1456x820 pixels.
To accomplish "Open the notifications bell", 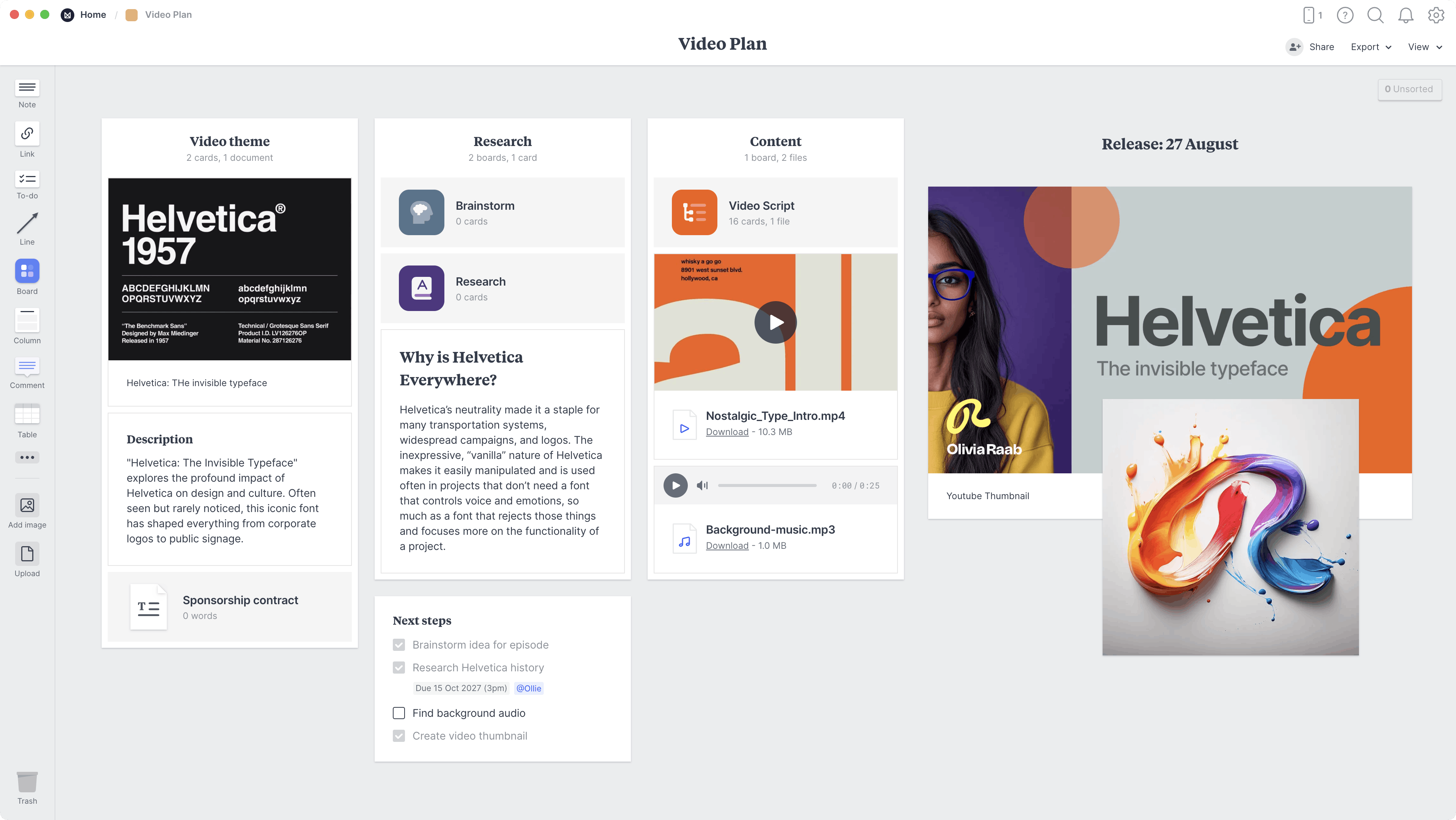I will click(1406, 15).
